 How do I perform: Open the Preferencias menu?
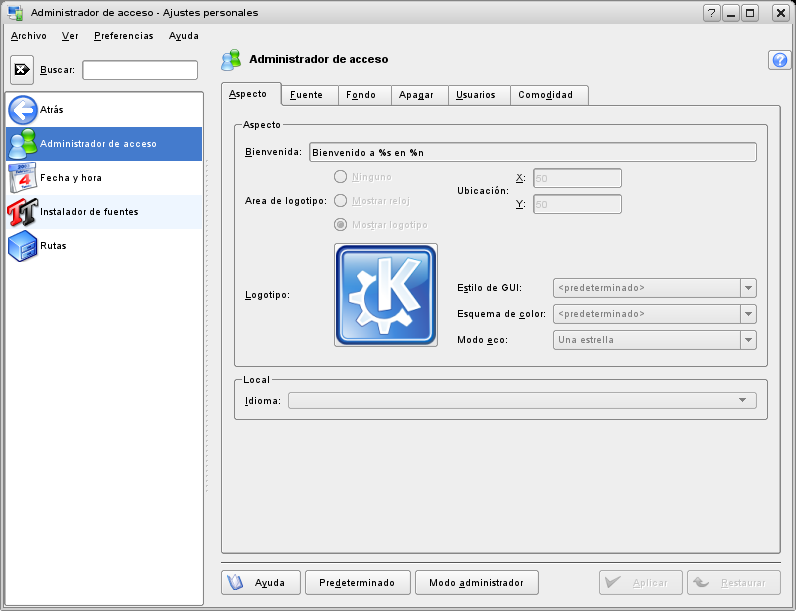(123, 35)
